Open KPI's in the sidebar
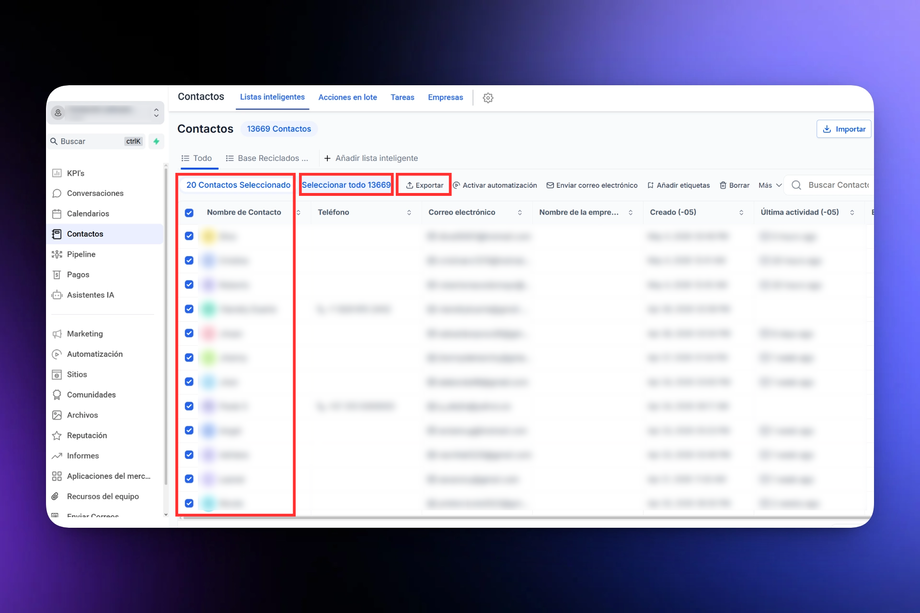The width and height of the screenshot is (920, 613). (75, 173)
